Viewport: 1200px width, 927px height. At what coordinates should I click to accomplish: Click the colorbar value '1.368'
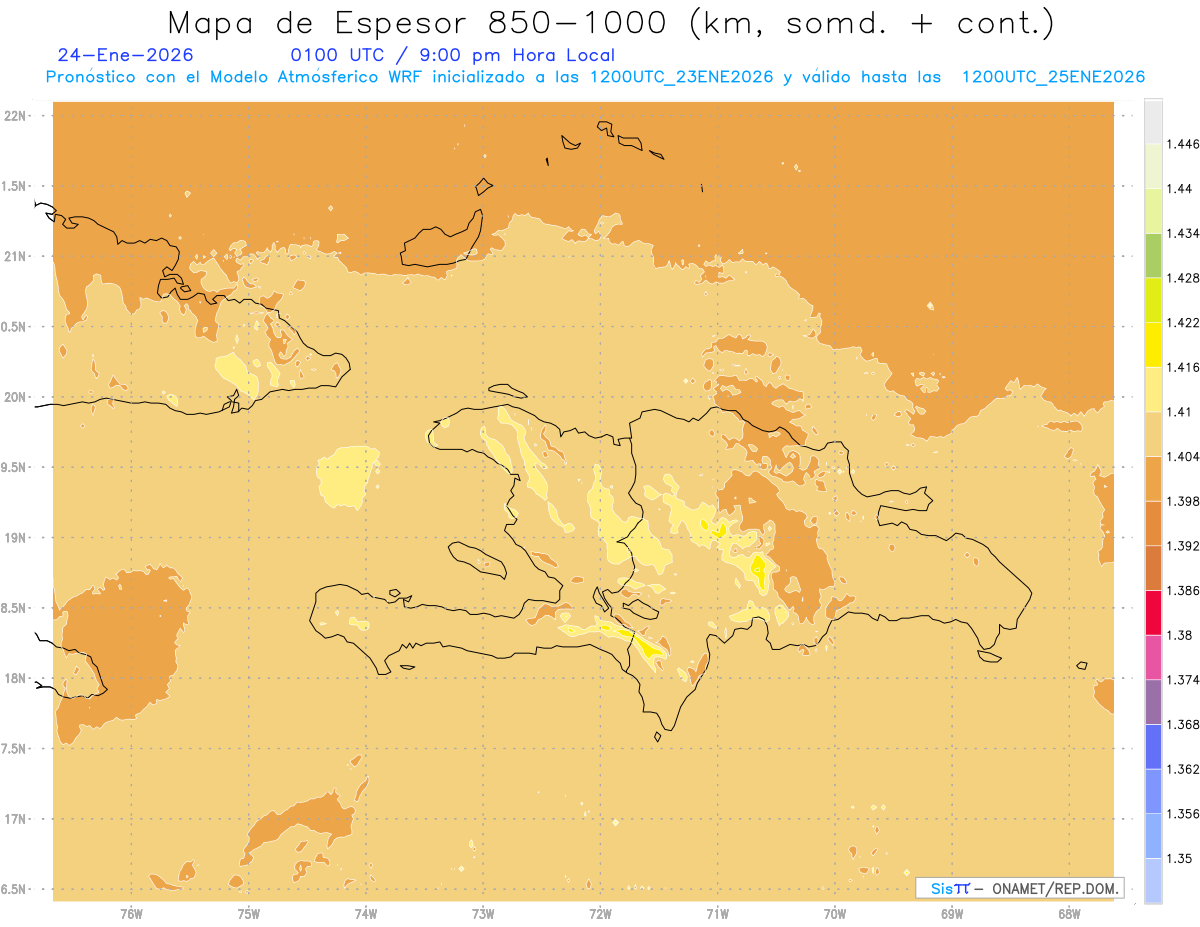pos(1183,724)
